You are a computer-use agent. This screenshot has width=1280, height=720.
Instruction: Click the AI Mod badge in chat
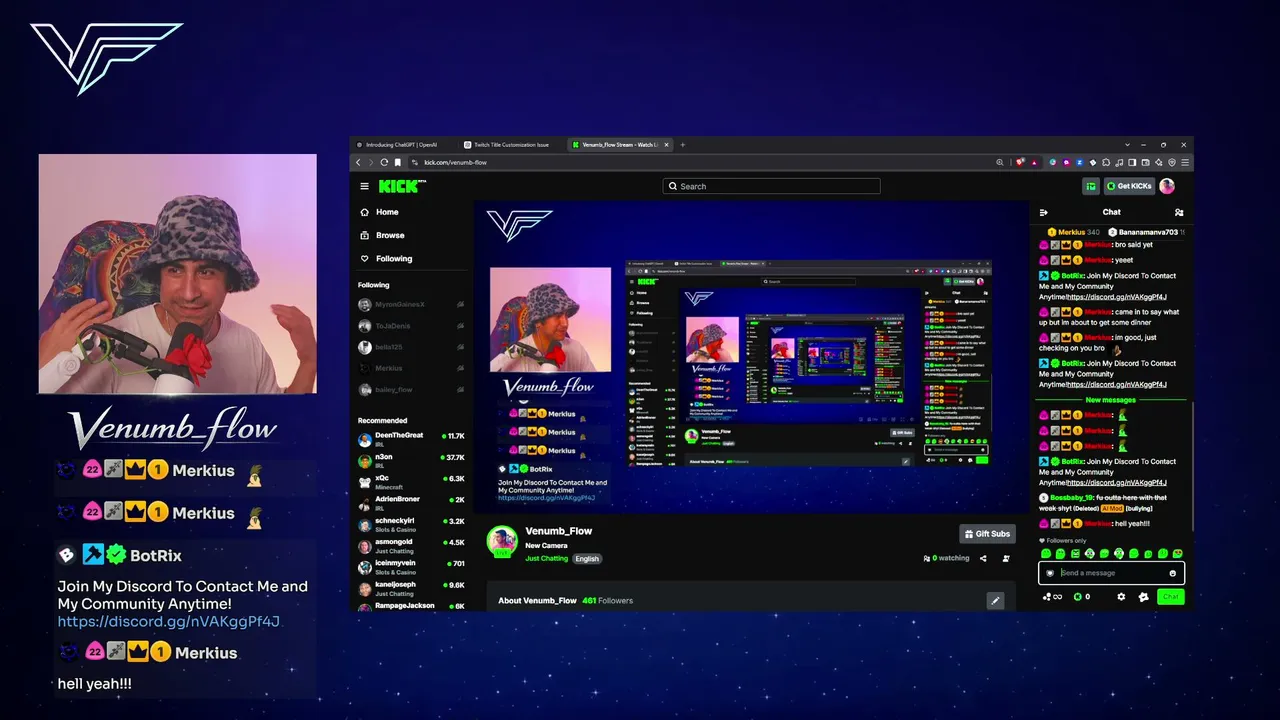1111,508
